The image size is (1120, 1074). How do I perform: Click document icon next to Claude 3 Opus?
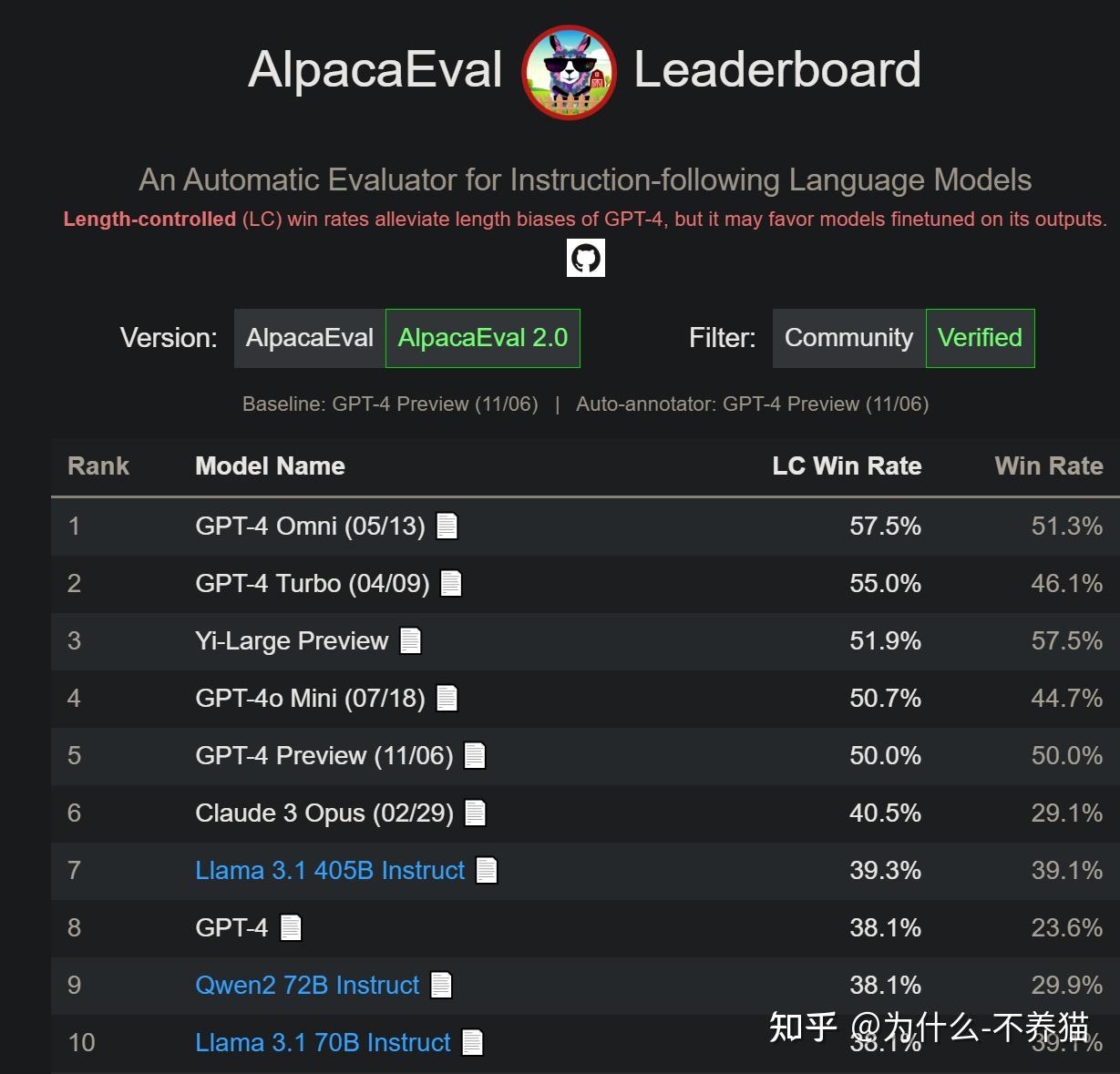coord(476,813)
